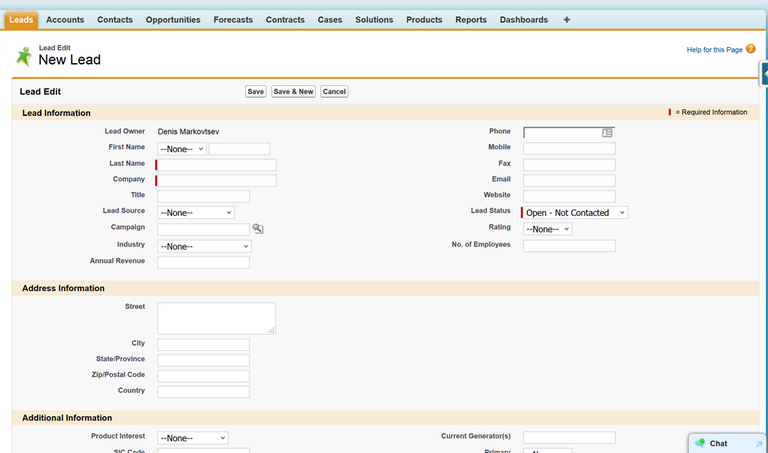768x453 pixels.
Task: Click the Cancel button
Action: 334,92
